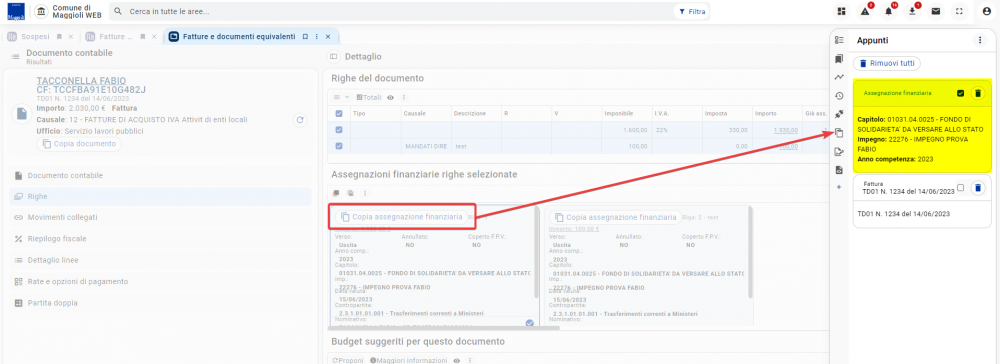Click the Comune institution building icon
Viewport: 1000px width, 364px height.
41,11
